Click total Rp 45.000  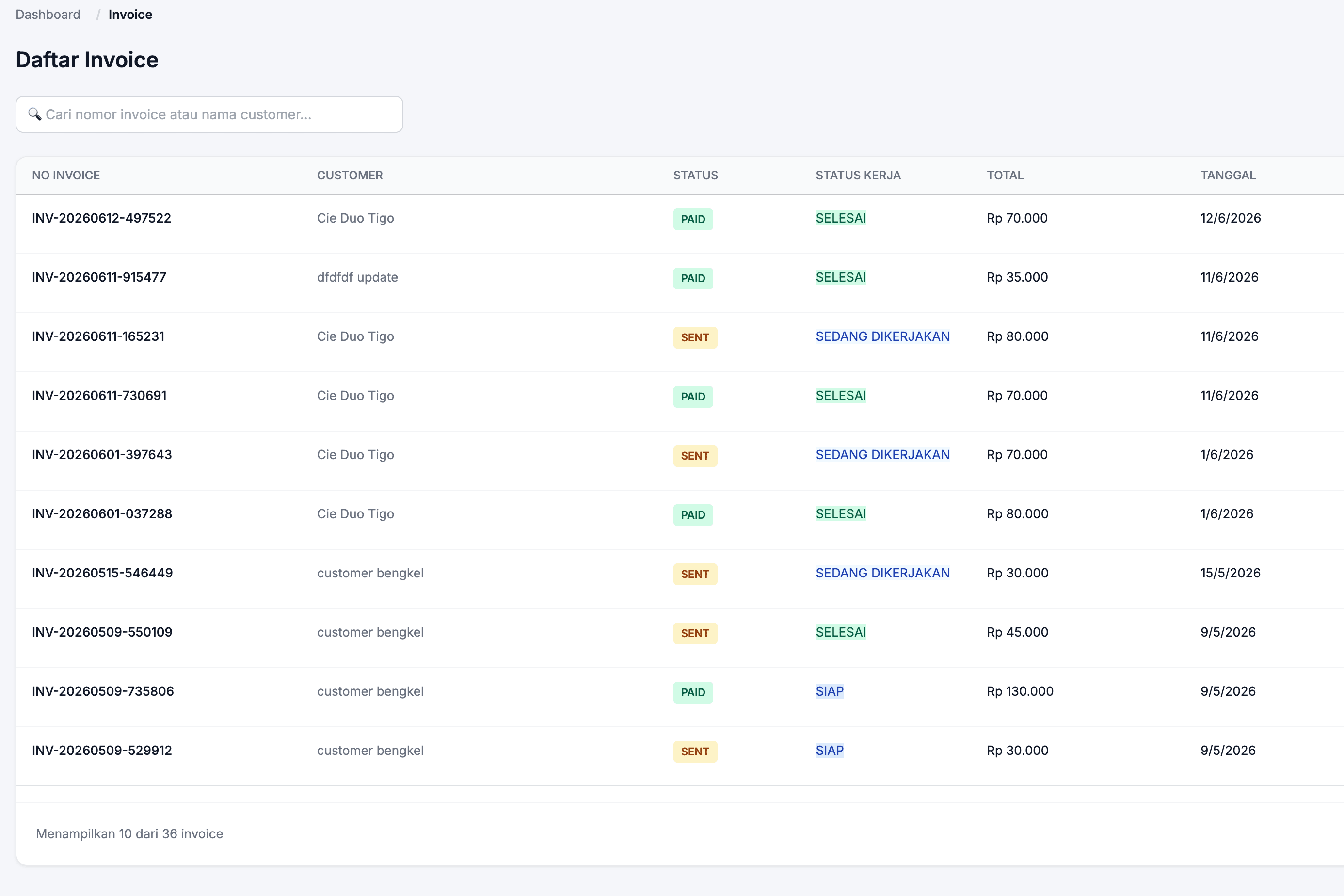coord(1017,632)
